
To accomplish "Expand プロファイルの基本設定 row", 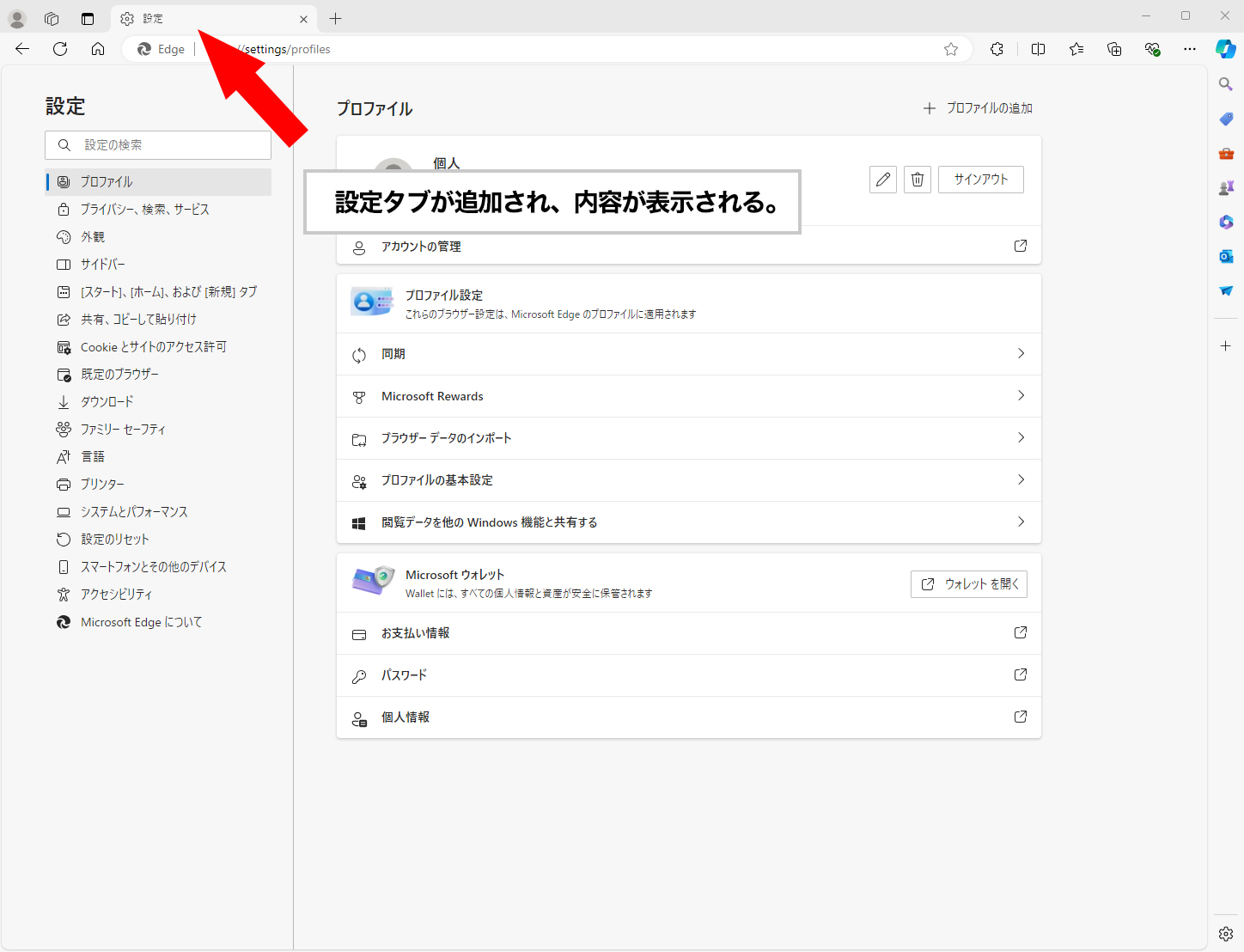I will pos(689,480).
